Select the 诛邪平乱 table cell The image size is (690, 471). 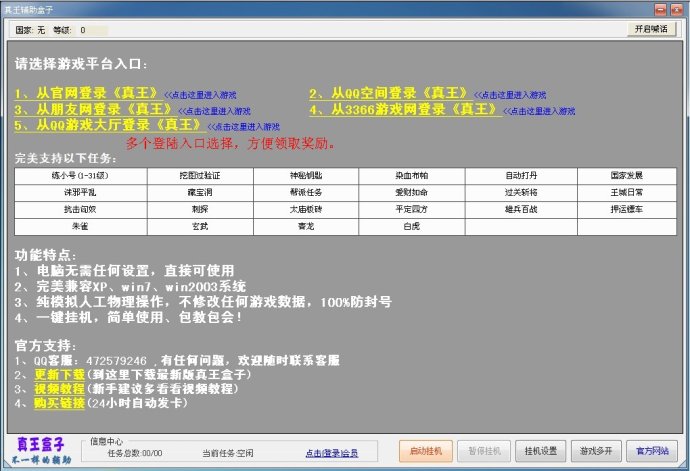81,193
